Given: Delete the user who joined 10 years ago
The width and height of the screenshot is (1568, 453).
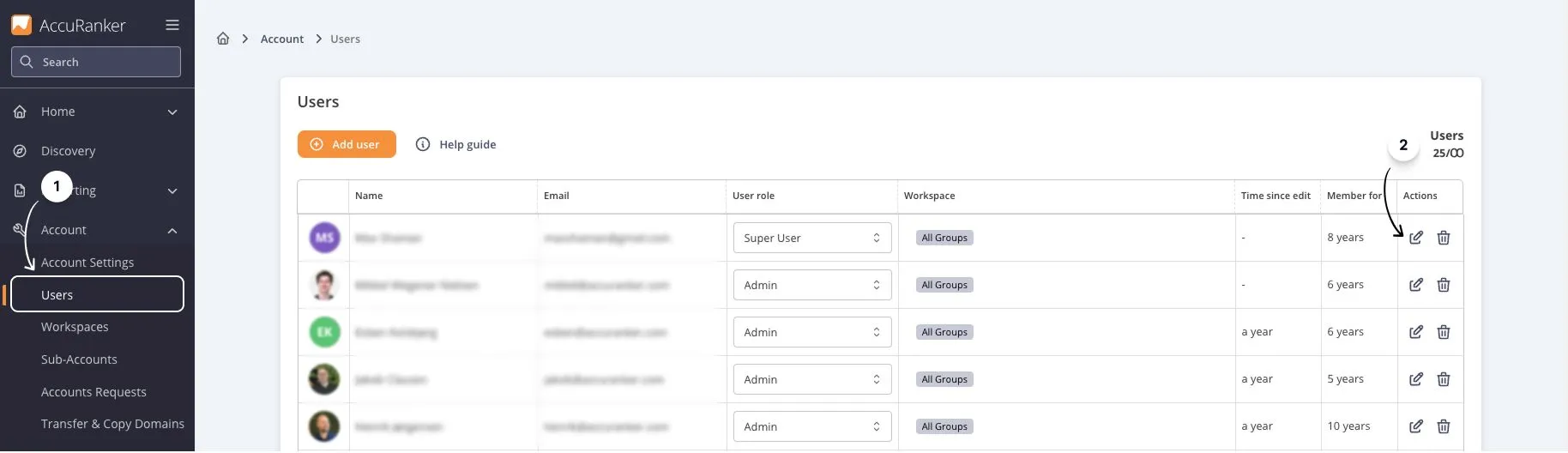Looking at the screenshot, I should point(1444,426).
